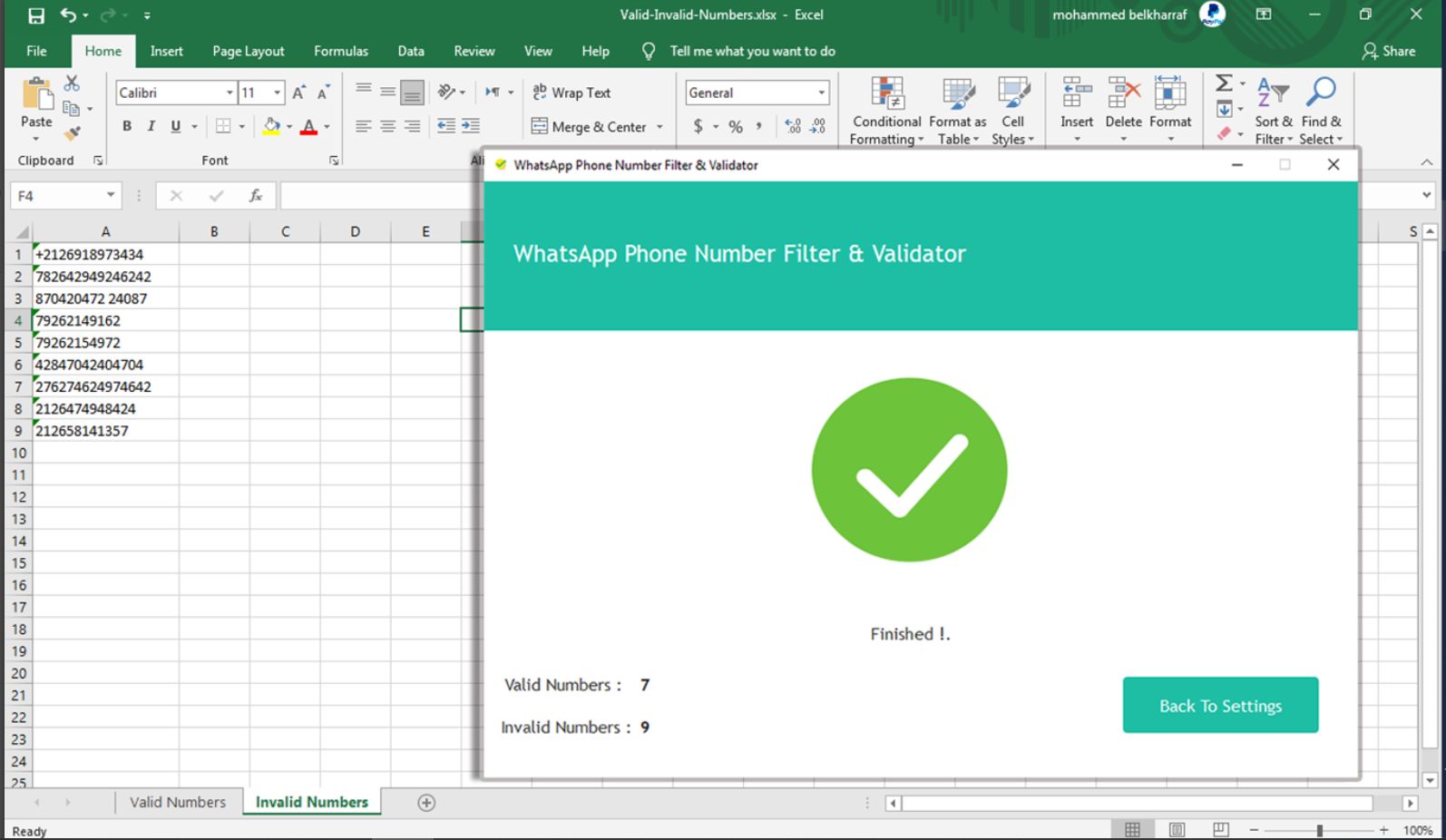The image size is (1446, 840).
Task: Expand the Name Box dropdown showing F4
Action: pos(111,195)
